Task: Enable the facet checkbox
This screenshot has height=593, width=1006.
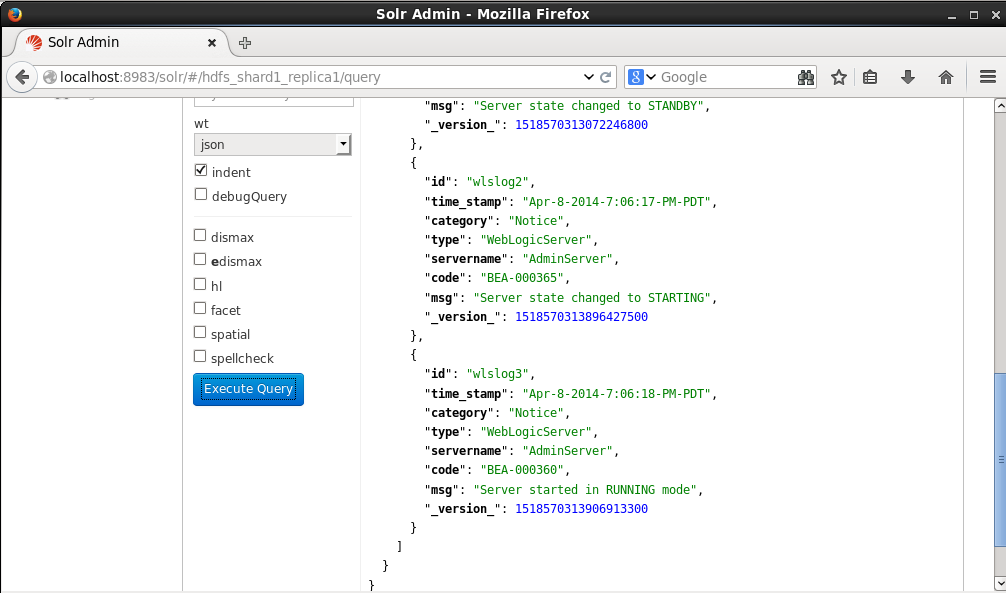Action: tap(200, 308)
